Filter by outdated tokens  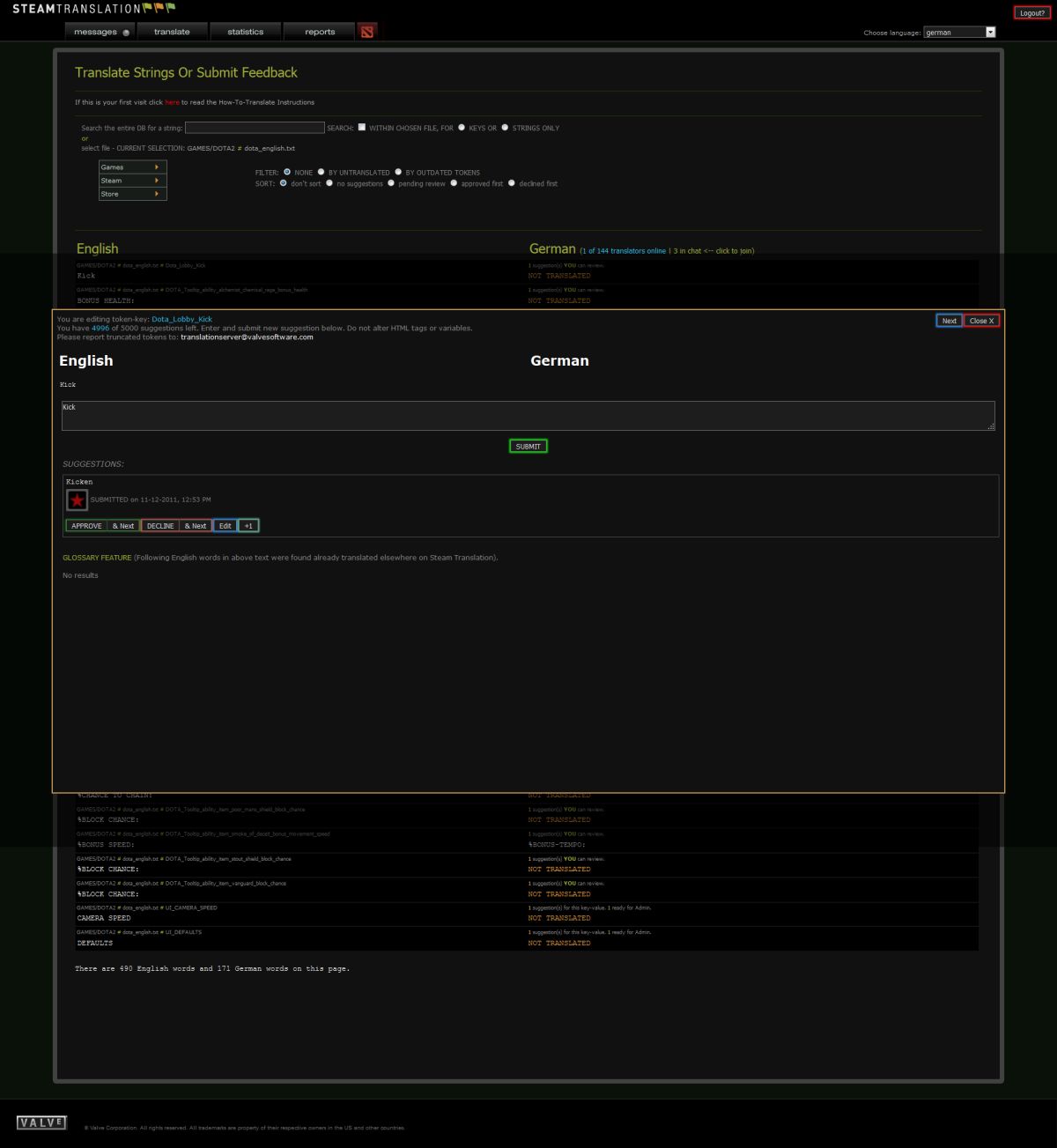click(398, 172)
